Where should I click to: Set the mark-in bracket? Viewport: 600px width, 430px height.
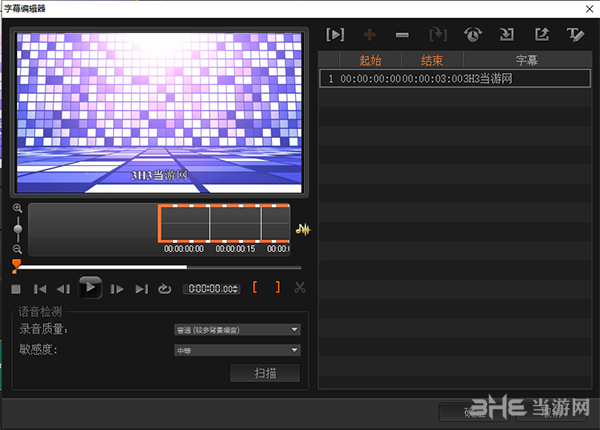pos(255,287)
